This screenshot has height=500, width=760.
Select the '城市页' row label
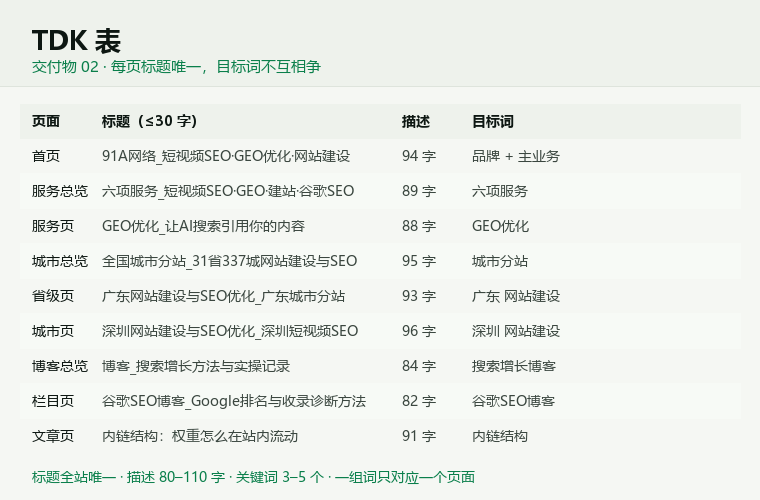pos(53,331)
